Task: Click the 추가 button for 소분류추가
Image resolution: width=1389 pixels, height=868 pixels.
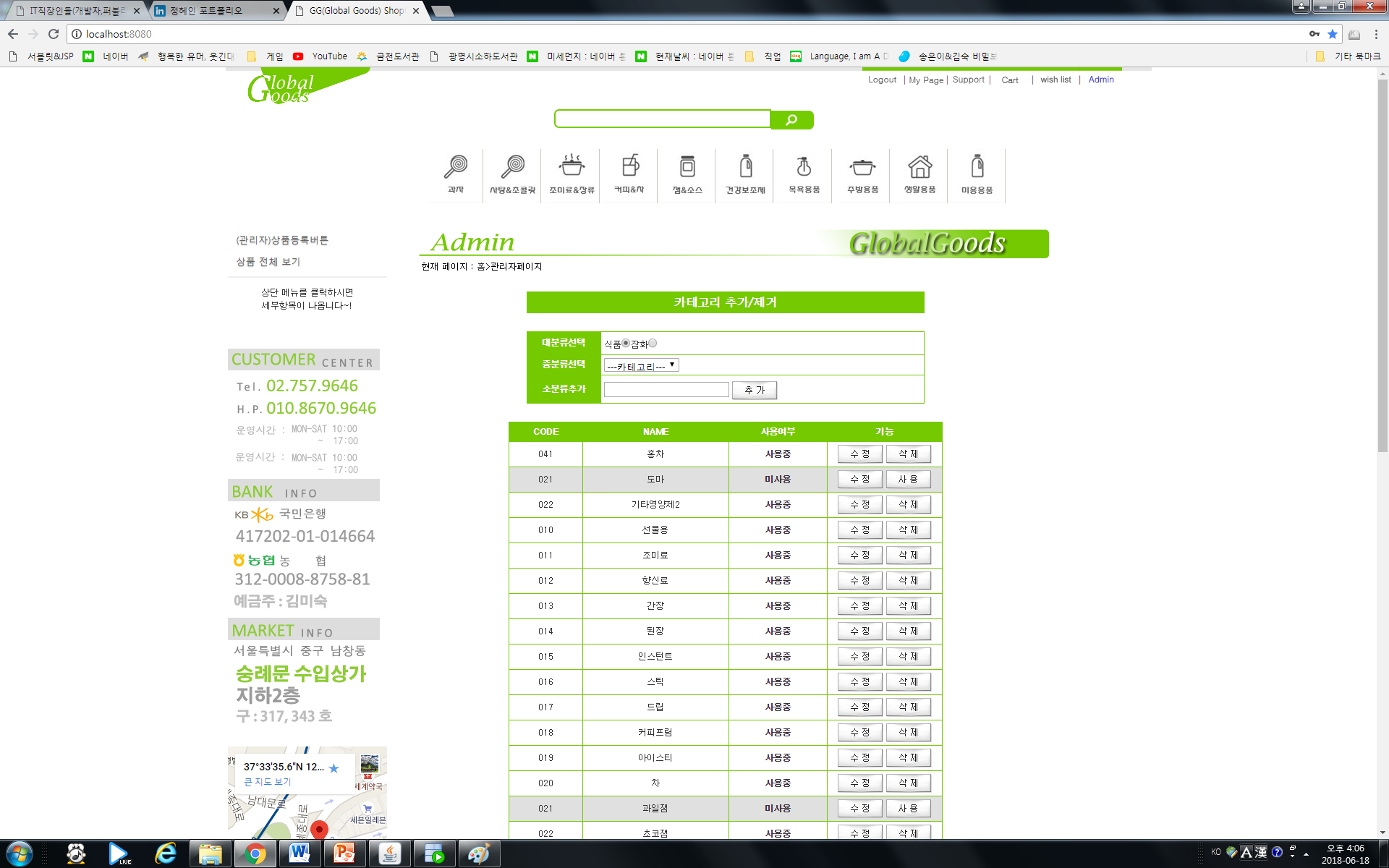Action: point(754,390)
